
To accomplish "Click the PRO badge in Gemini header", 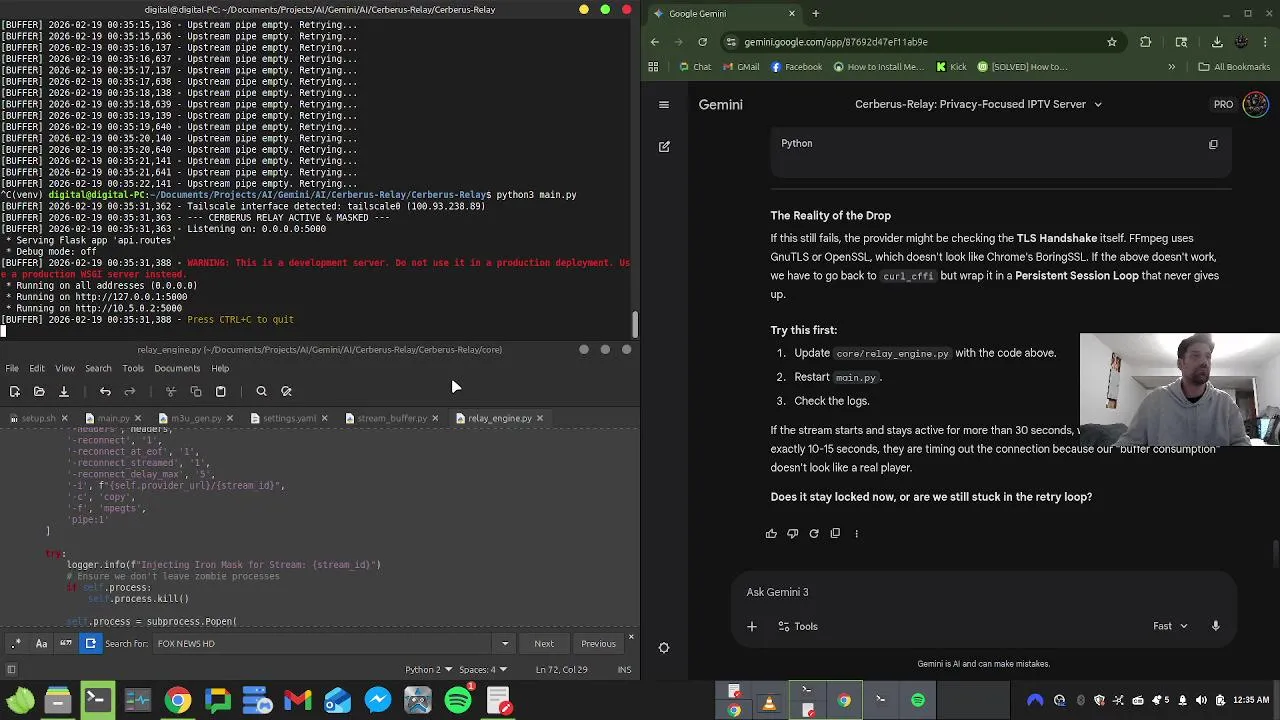I will click(1224, 104).
